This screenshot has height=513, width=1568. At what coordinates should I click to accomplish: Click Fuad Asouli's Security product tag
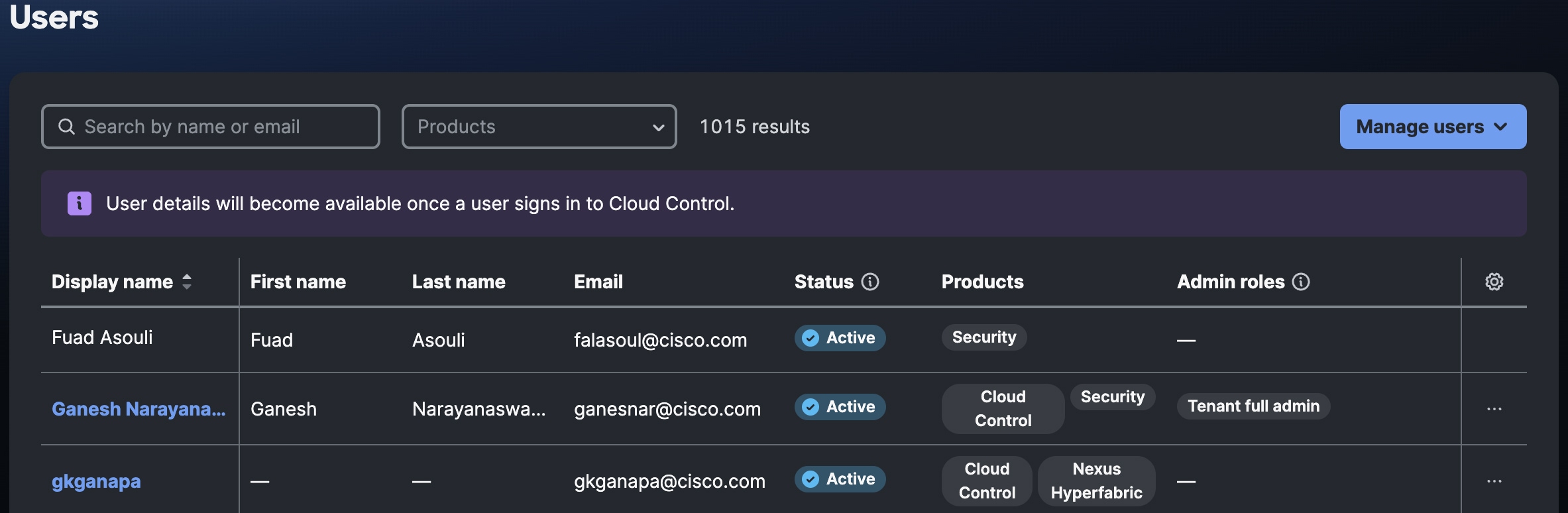(984, 337)
